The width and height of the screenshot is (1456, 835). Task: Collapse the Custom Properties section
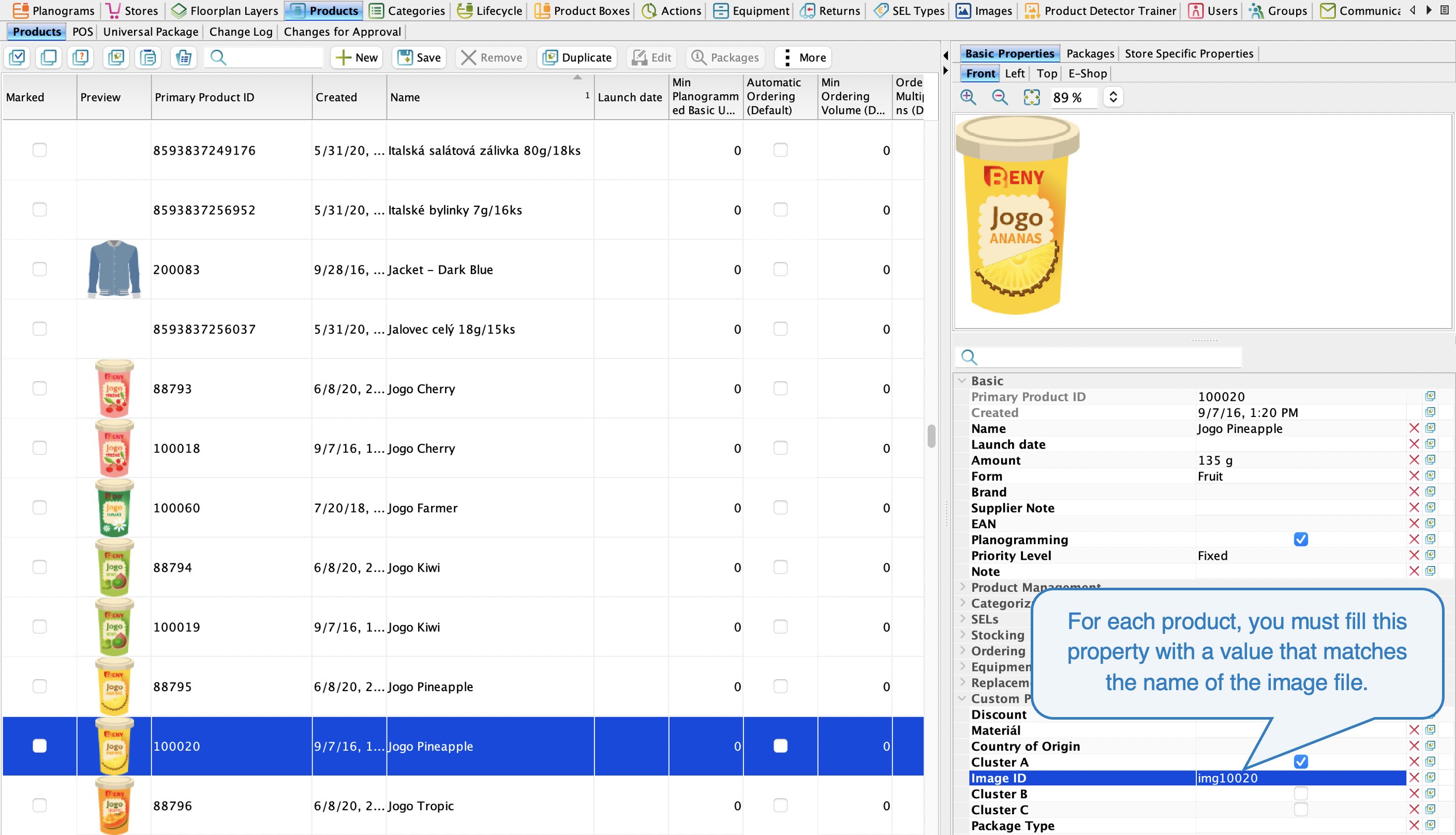(x=962, y=698)
